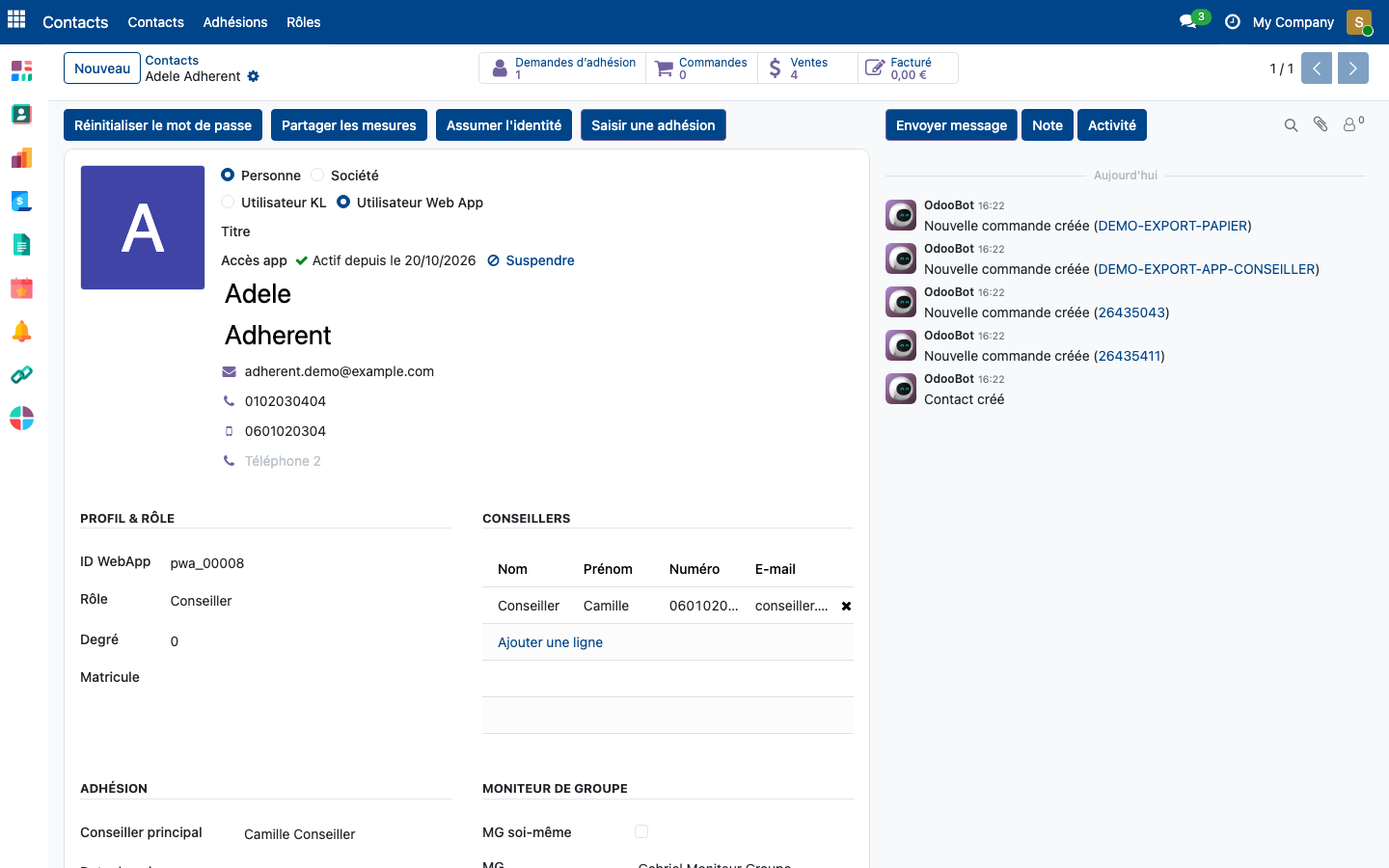
Task: Choose the Utilisateur KL option
Action: pos(228,202)
